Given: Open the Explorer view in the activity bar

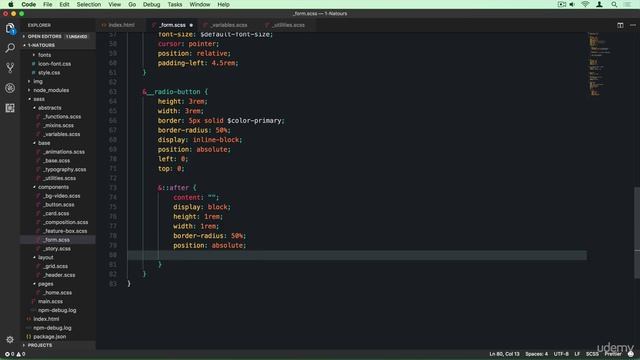Looking at the screenshot, I should [10, 28].
